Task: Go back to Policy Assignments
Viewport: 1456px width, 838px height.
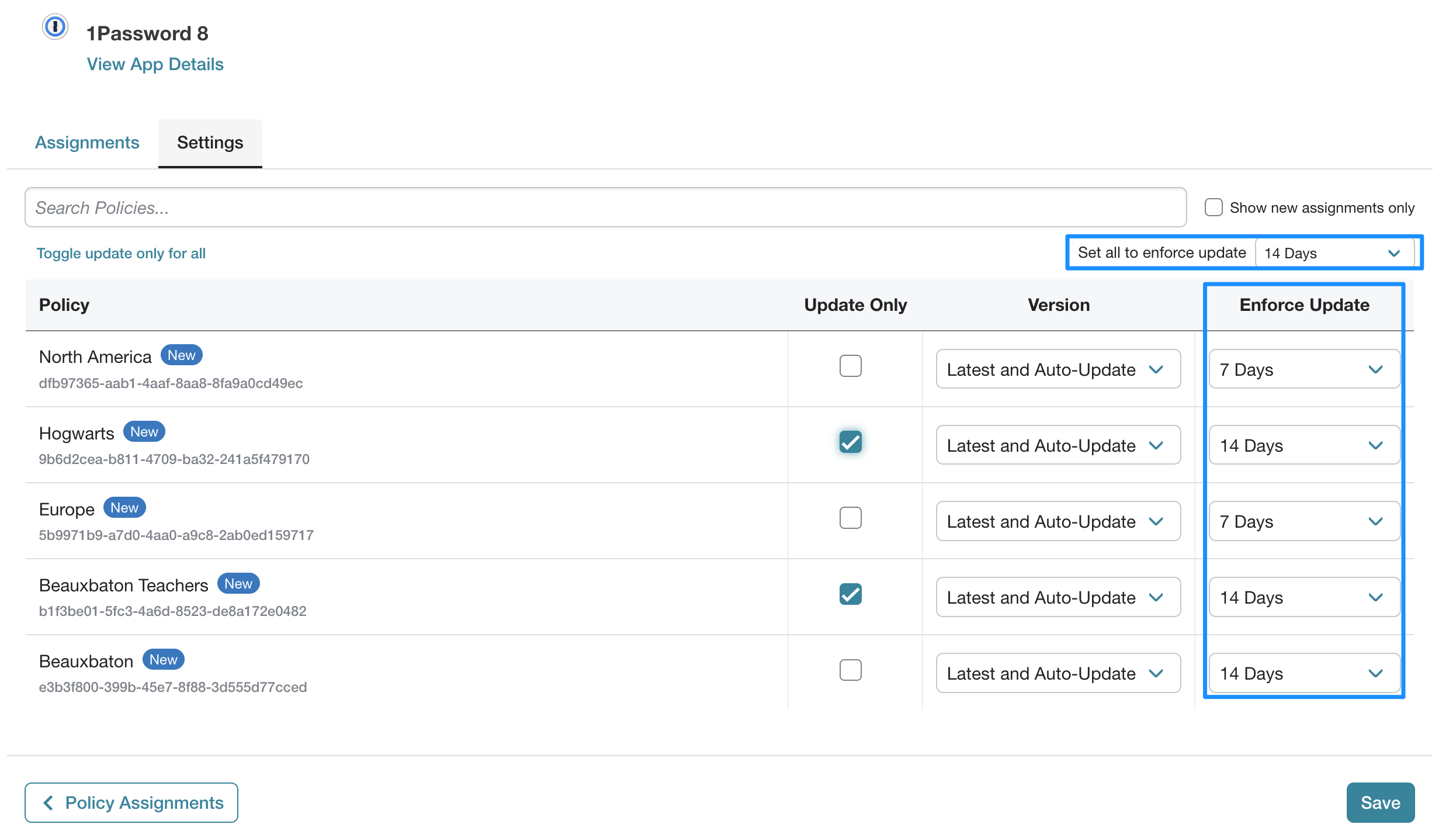Action: click(131, 802)
